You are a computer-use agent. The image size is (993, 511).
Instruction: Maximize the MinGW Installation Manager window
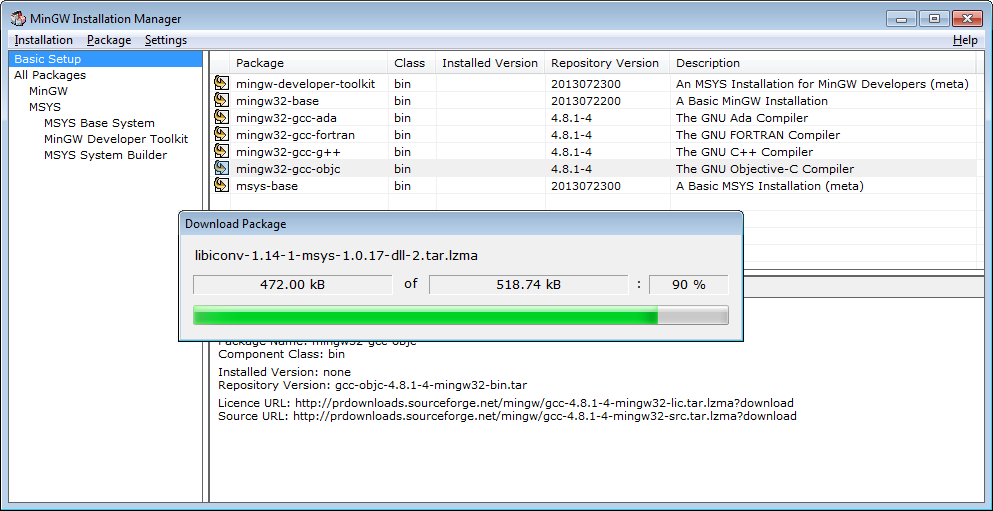933,18
